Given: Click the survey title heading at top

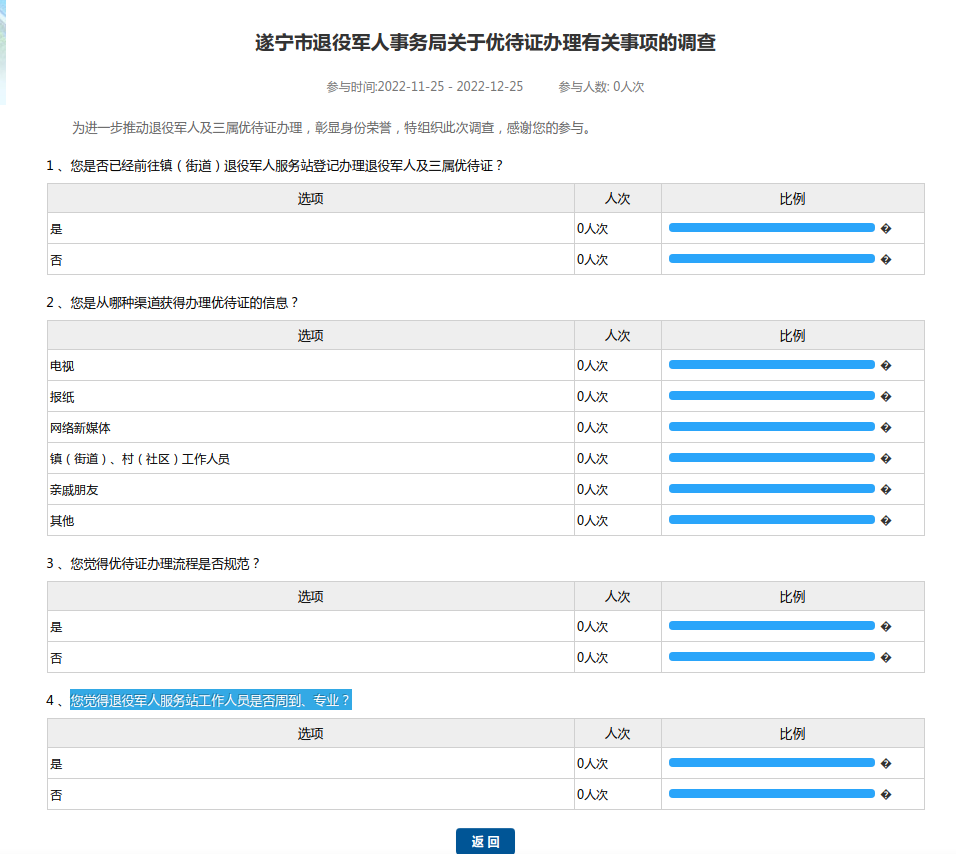Looking at the screenshot, I should coord(485,43).
